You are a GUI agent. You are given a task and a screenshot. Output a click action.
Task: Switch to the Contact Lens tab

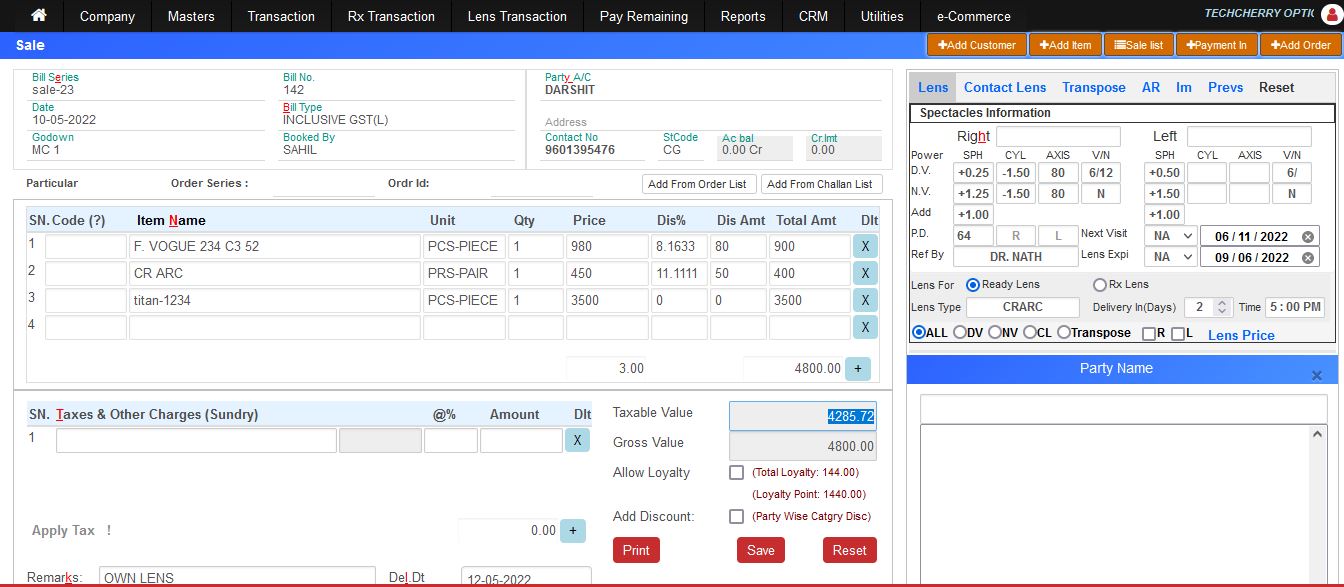pyautogui.click(x=1004, y=87)
